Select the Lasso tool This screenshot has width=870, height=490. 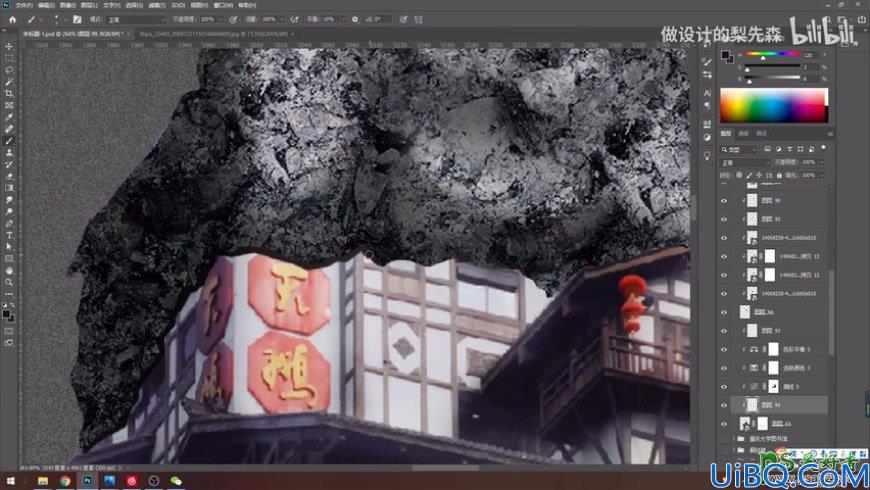pyautogui.click(x=9, y=70)
